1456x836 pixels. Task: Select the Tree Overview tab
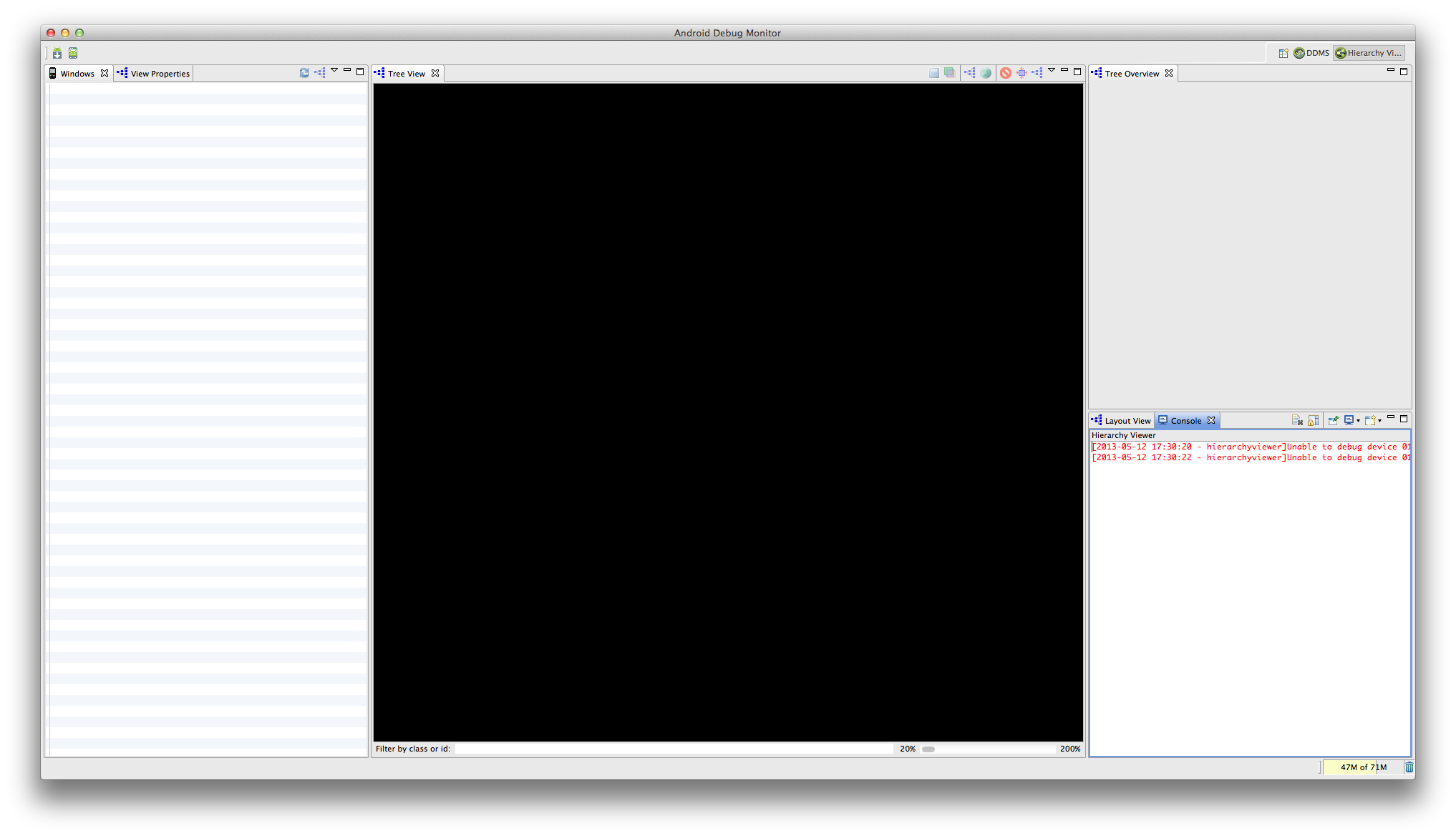[1132, 74]
